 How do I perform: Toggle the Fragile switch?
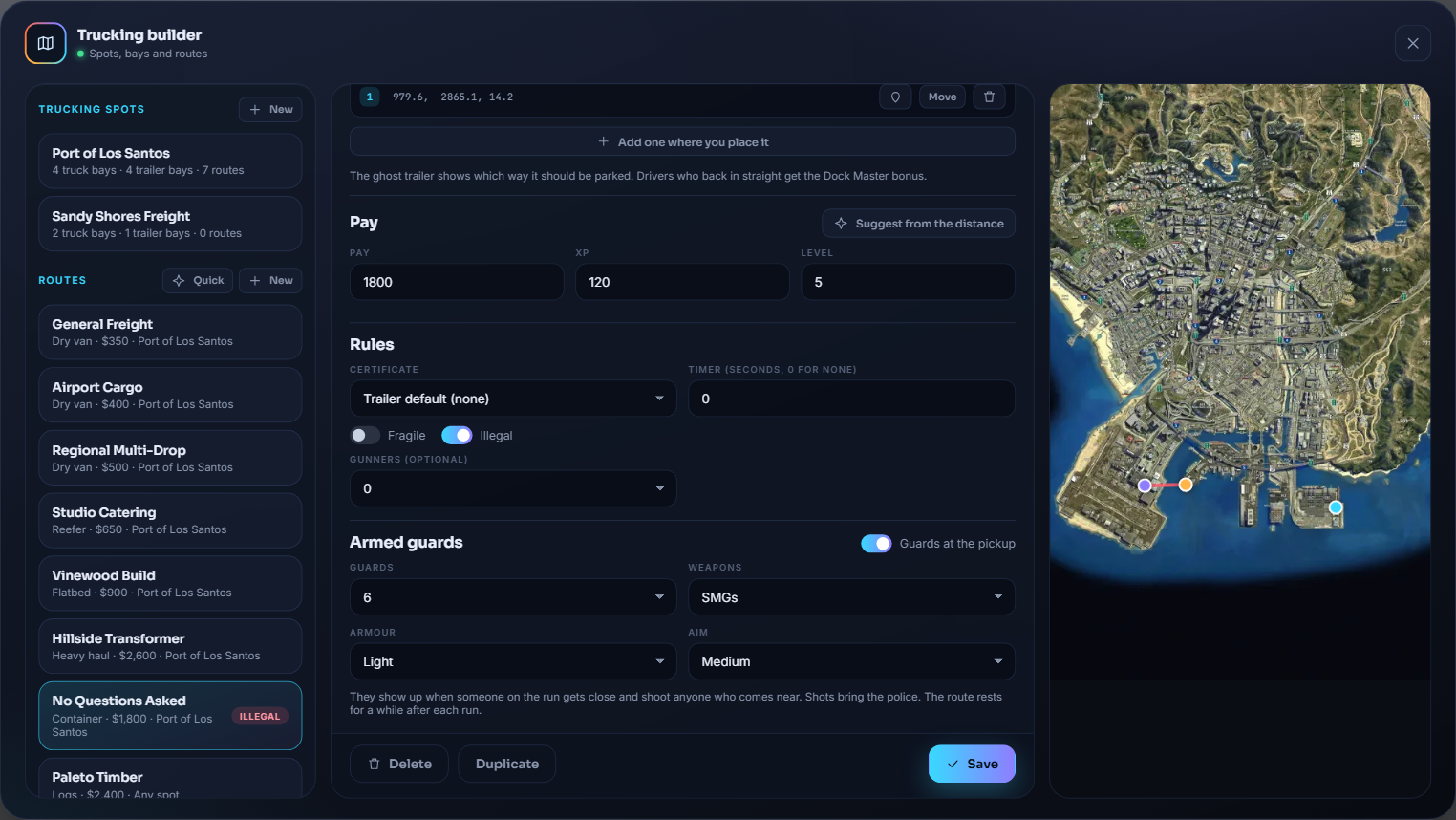365,436
